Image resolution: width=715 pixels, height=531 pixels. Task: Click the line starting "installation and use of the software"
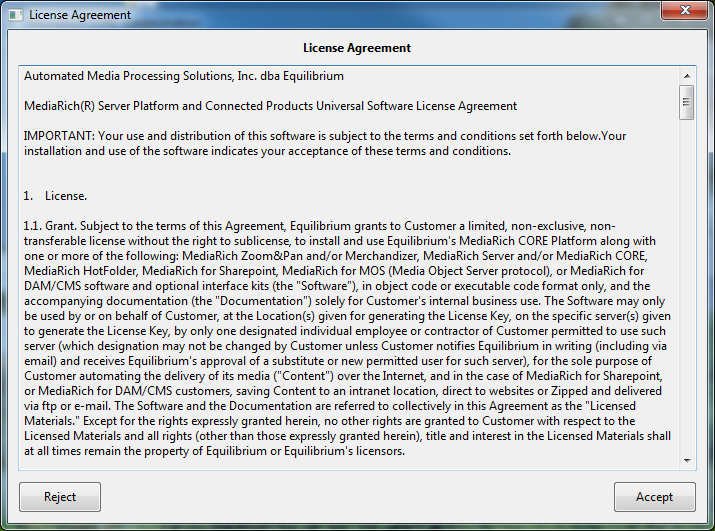coord(267,151)
